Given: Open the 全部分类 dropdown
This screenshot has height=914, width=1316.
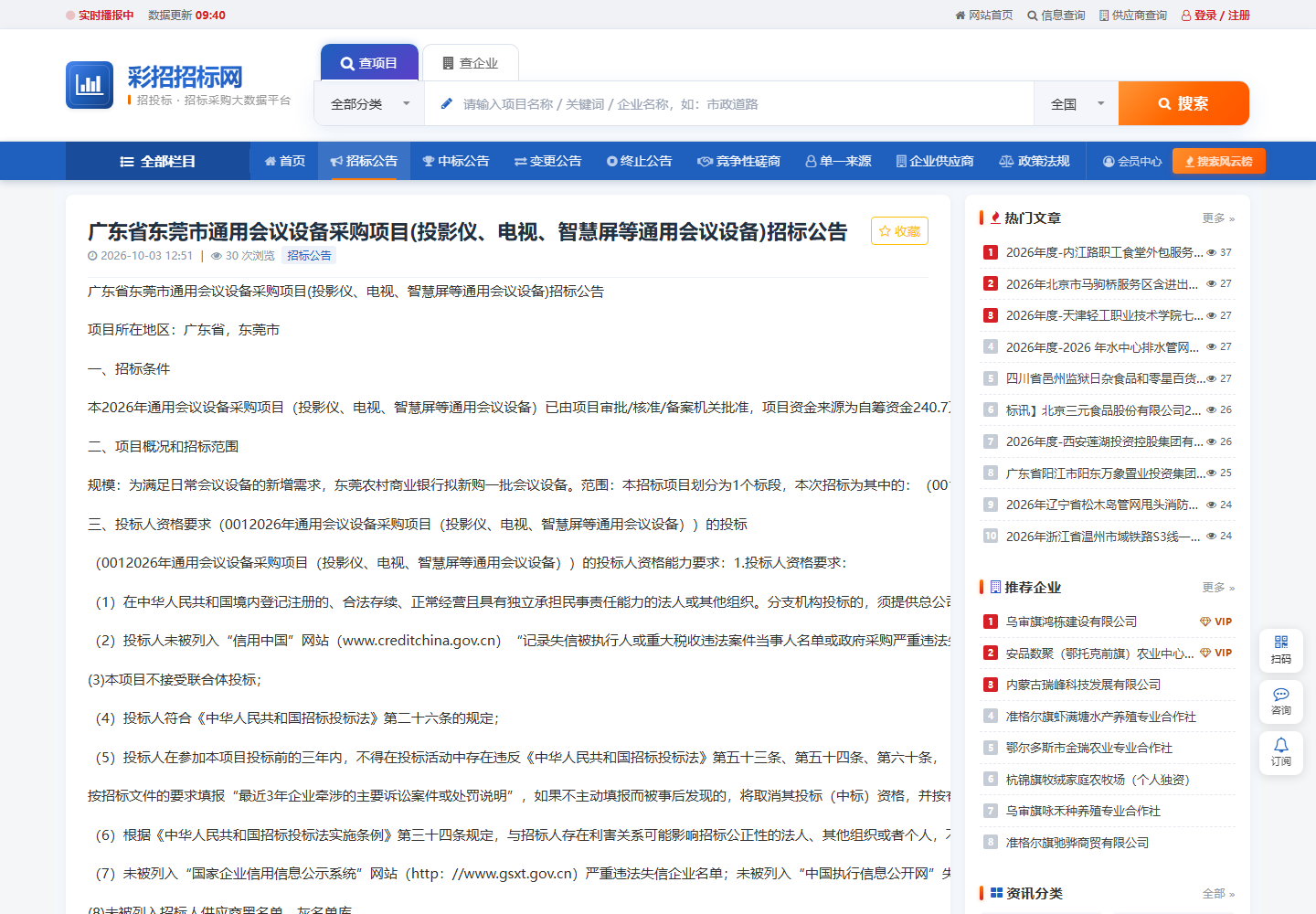Looking at the screenshot, I should pyautogui.click(x=370, y=104).
